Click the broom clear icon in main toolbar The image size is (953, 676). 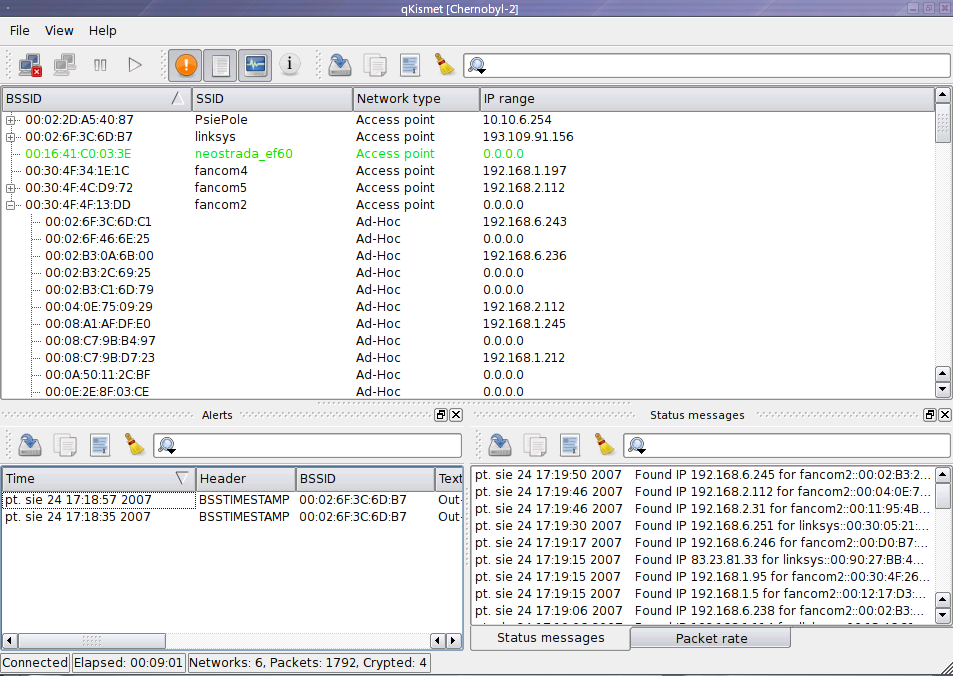pos(444,65)
